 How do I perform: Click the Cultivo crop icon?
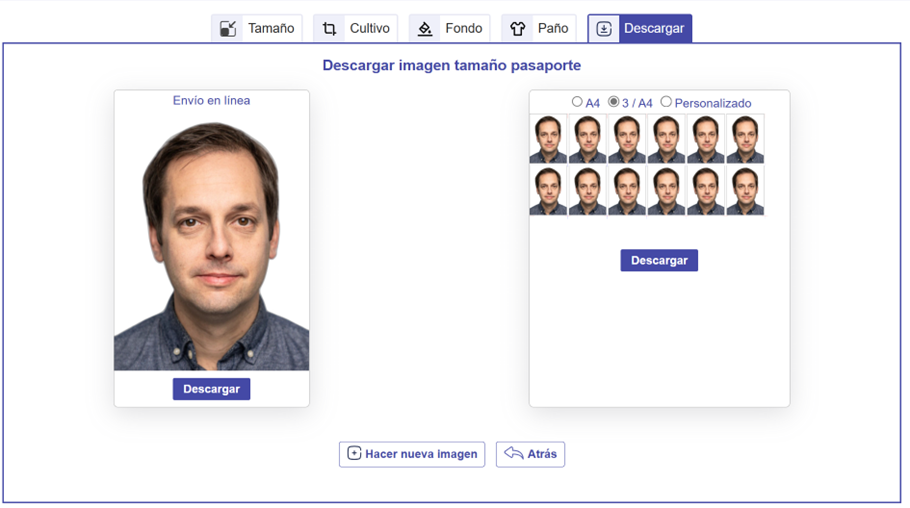click(x=329, y=28)
